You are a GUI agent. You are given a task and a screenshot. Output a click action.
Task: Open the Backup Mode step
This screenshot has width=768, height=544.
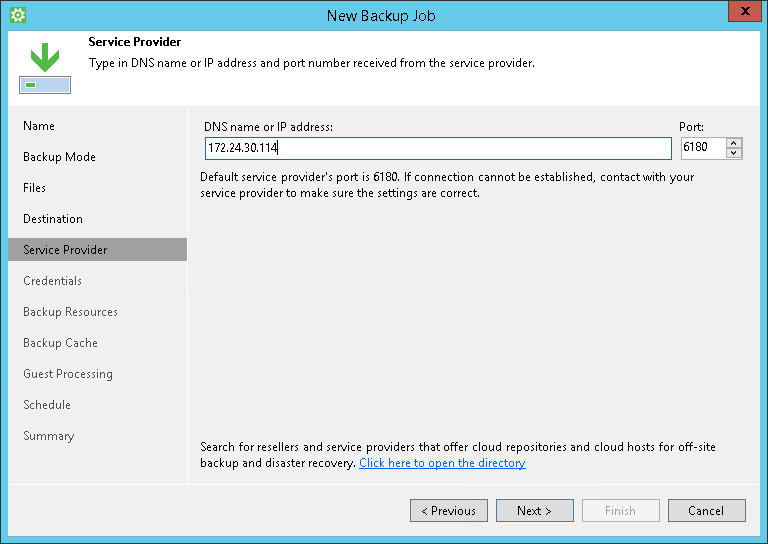pyautogui.click(x=59, y=157)
